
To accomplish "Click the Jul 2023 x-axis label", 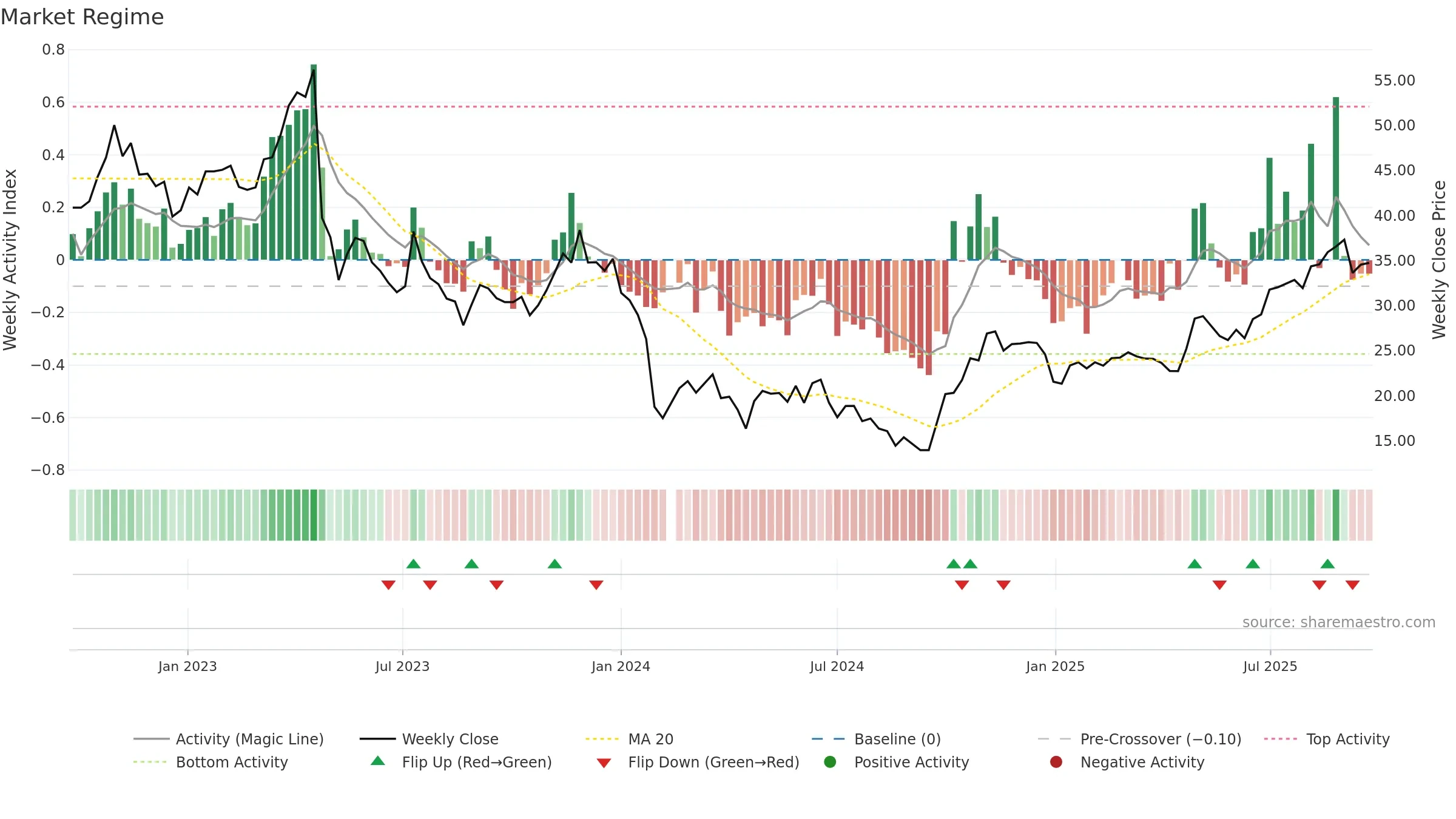I will coord(402,666).
